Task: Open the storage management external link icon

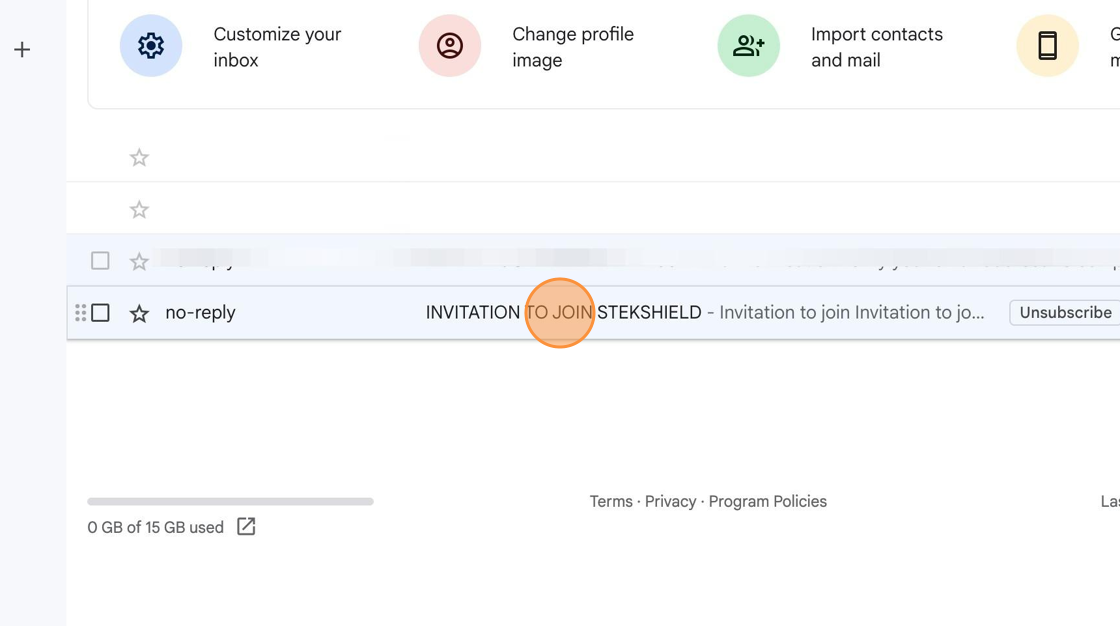Action: point(246,527)
